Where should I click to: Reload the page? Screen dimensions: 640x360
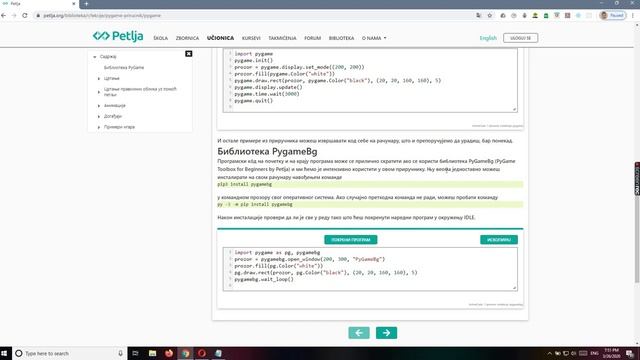pyautogui.click(x=25, y=16)
